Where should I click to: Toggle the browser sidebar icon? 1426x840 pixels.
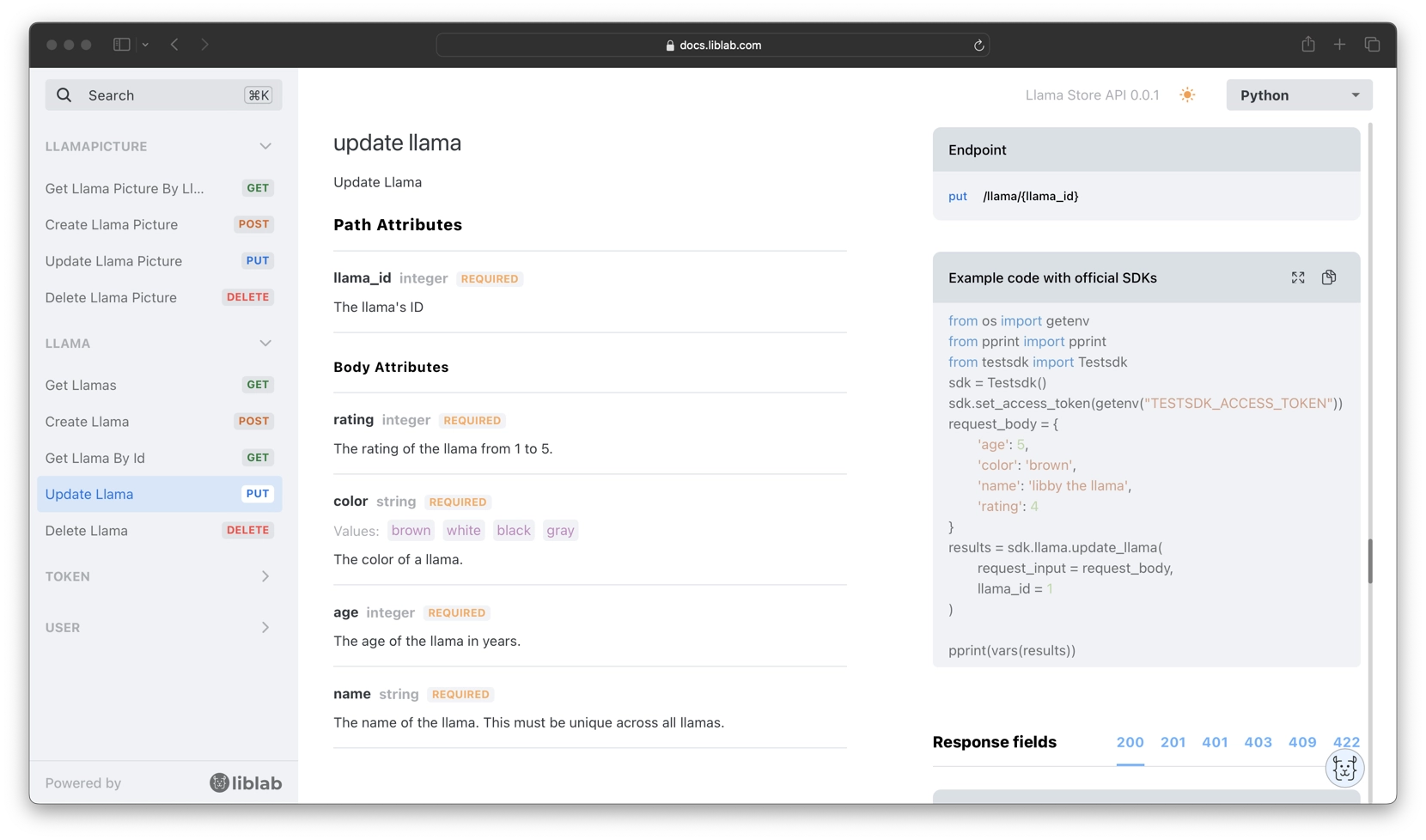(x=120, y=45)
